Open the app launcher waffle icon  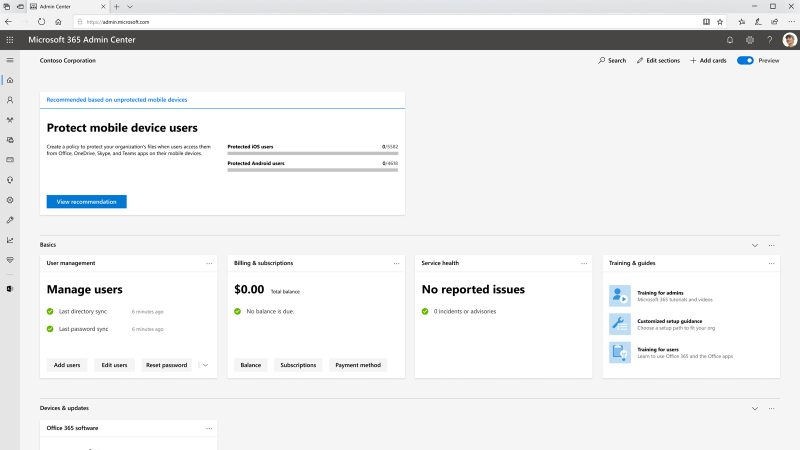click(x=10, y=40)
